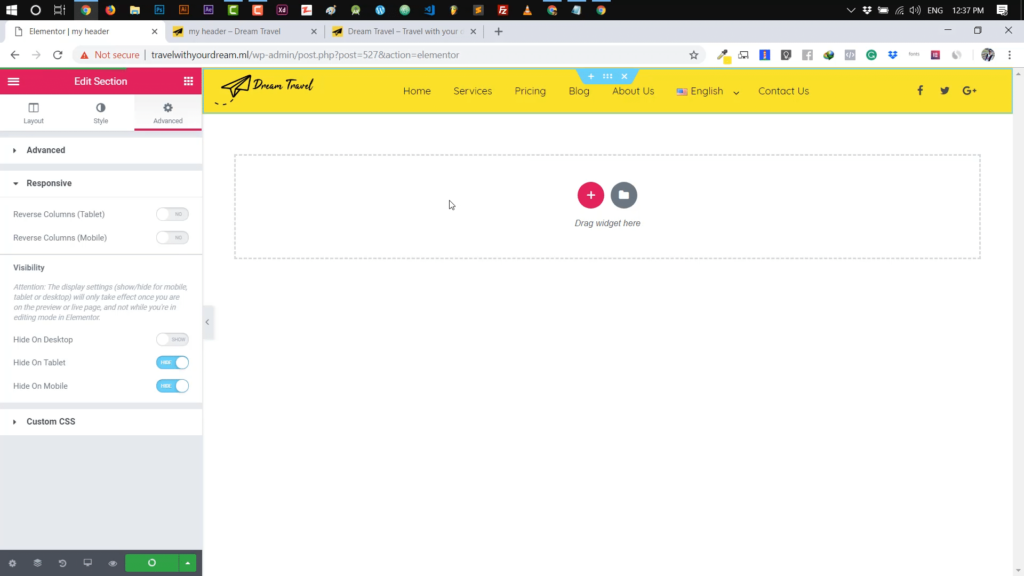Collapse the Elementor side panel
The image size is (1024, 576).
[x=208, y=322]
